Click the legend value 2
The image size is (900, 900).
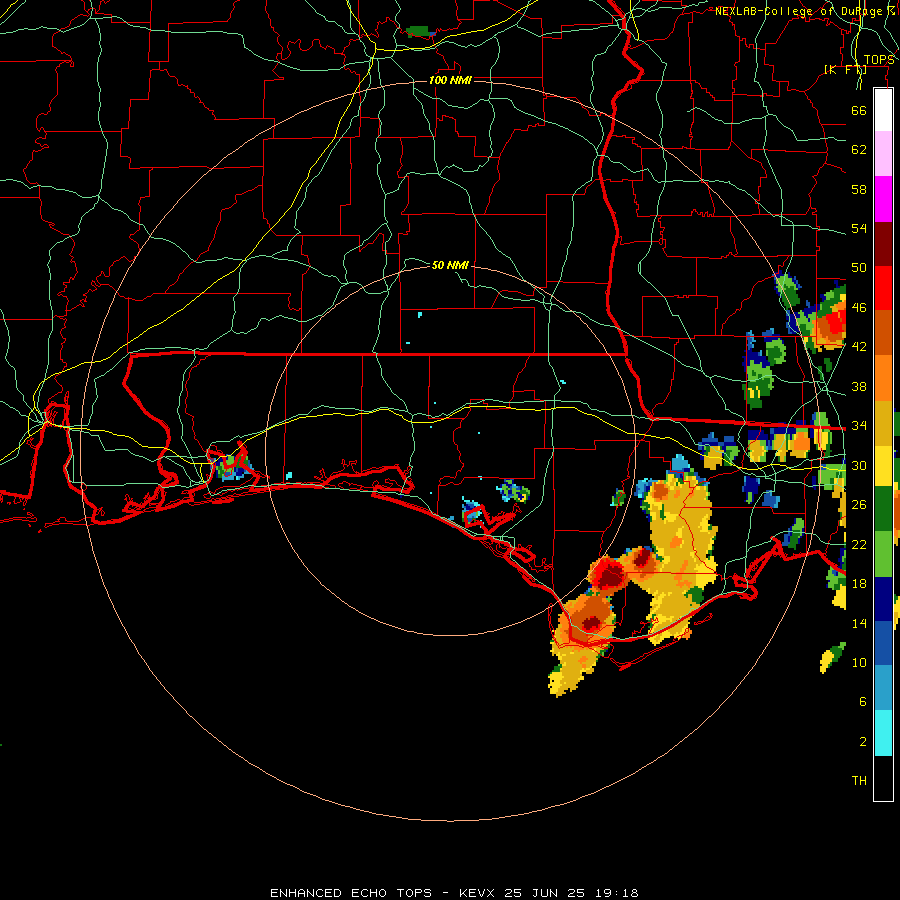[863, 742]
